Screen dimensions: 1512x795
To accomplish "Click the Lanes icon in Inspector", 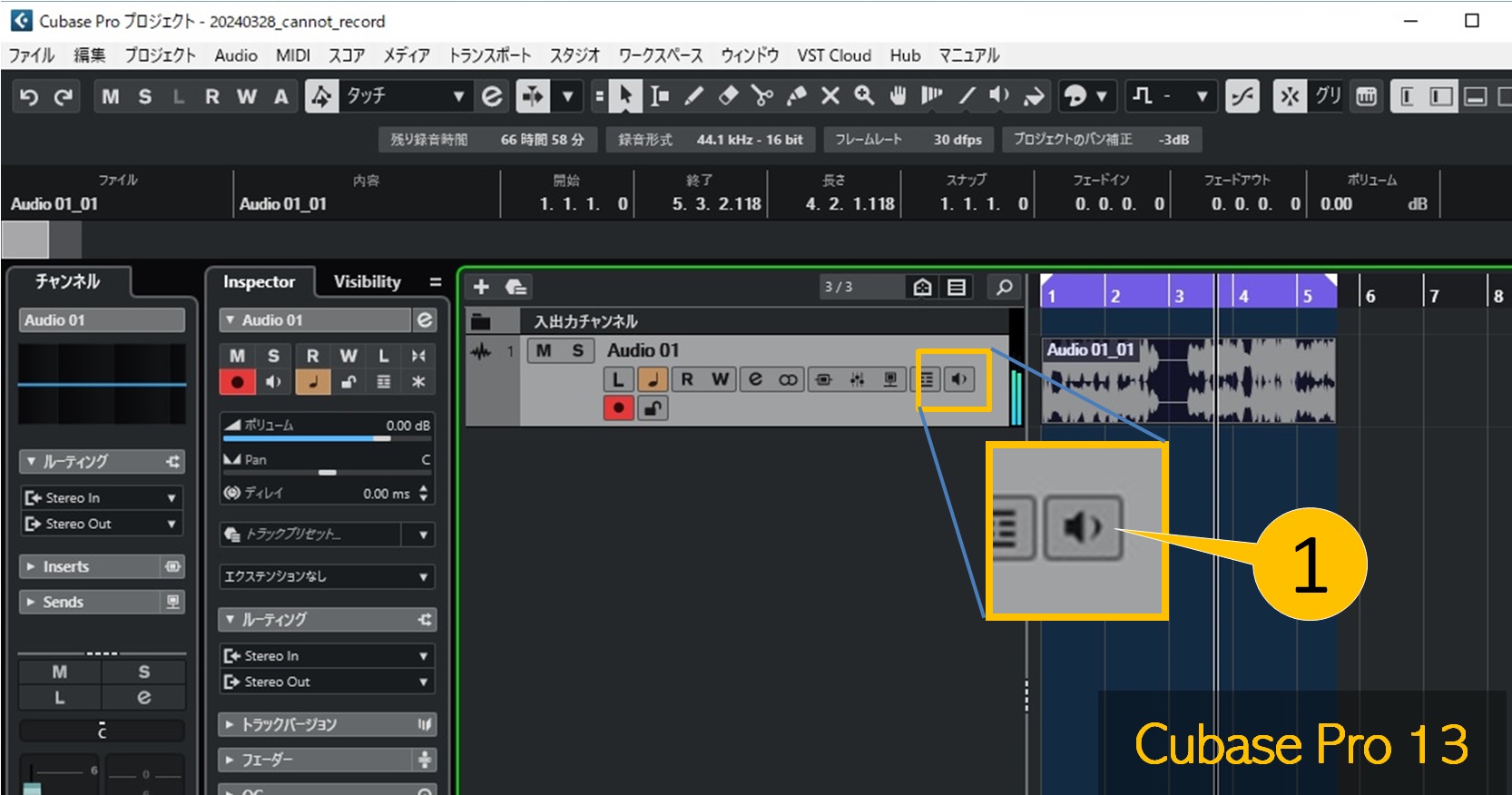I will coord(383,382).
